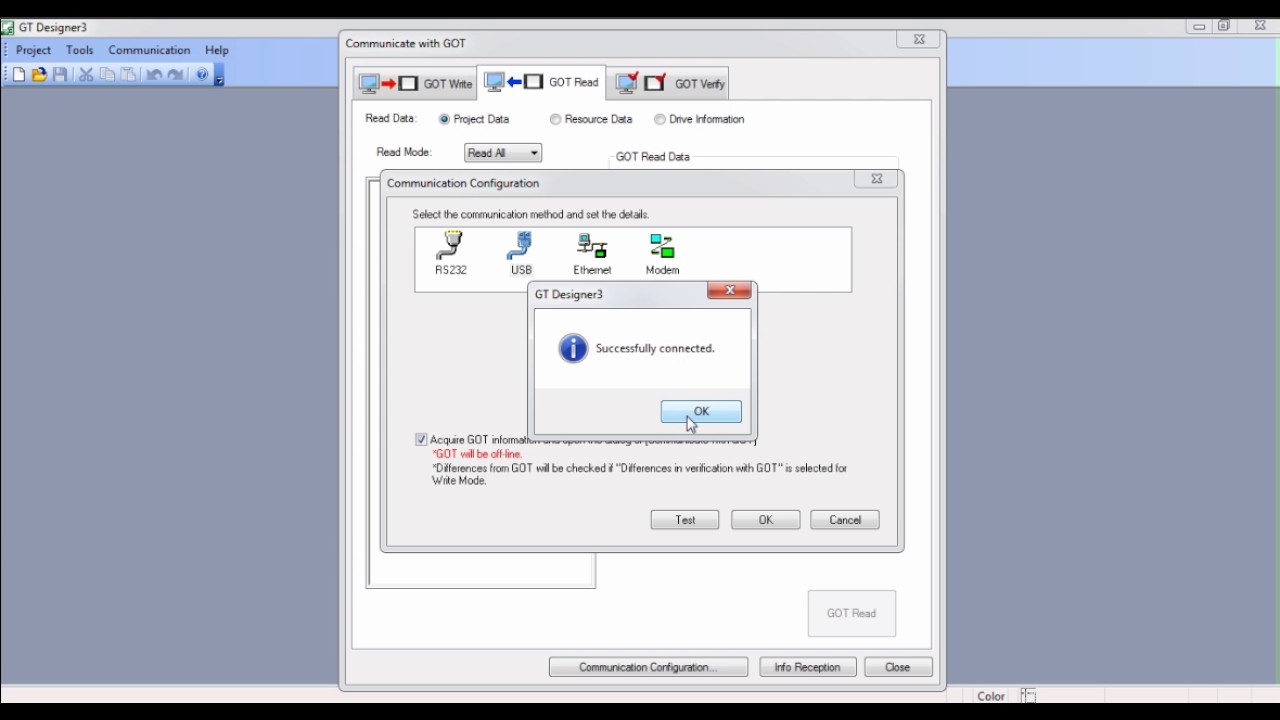Click the Color label in status bar
This screenshot has width=1280, height=720.
991,696
